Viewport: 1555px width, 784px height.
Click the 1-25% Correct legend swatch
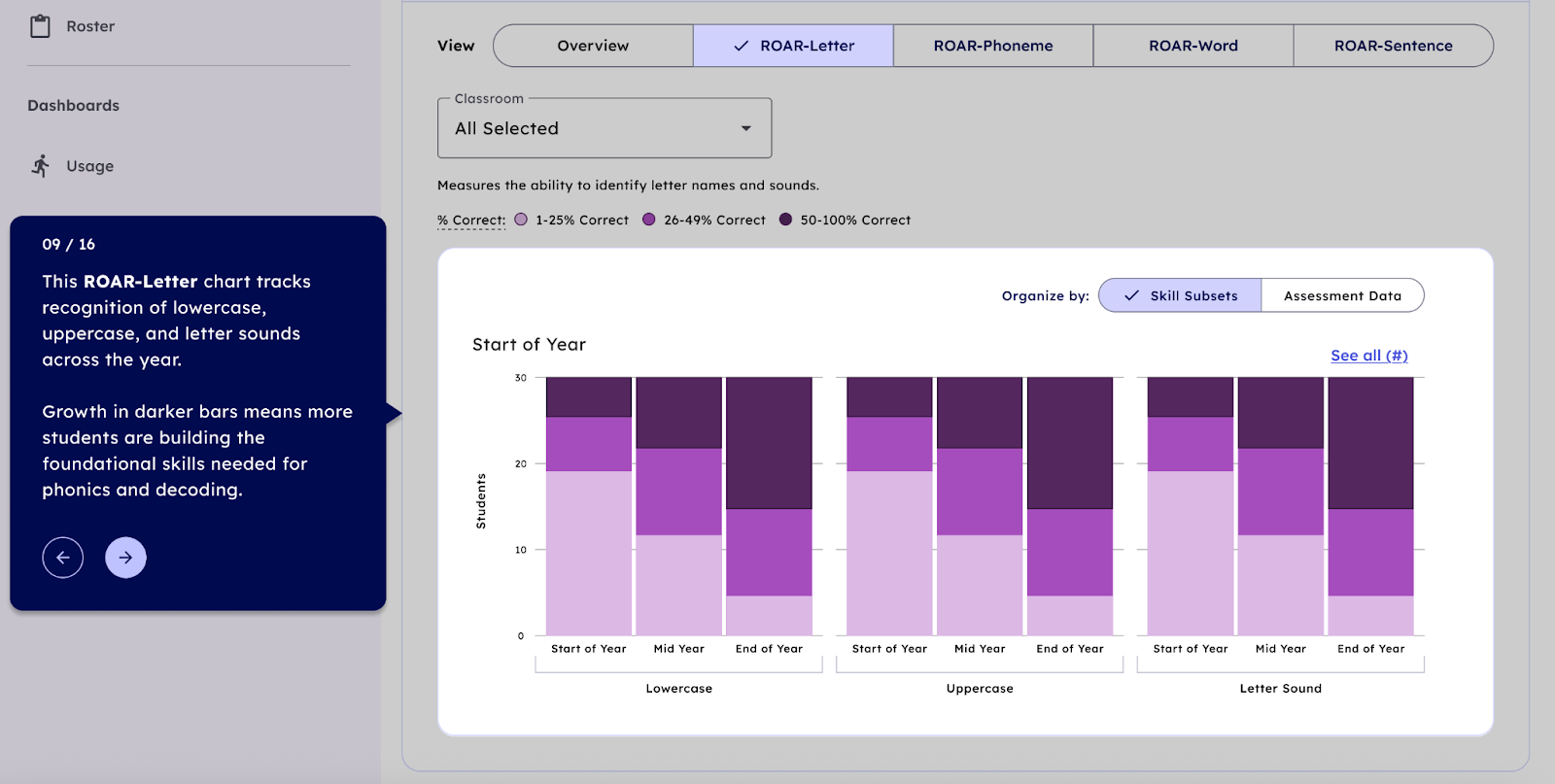[521, 220]
